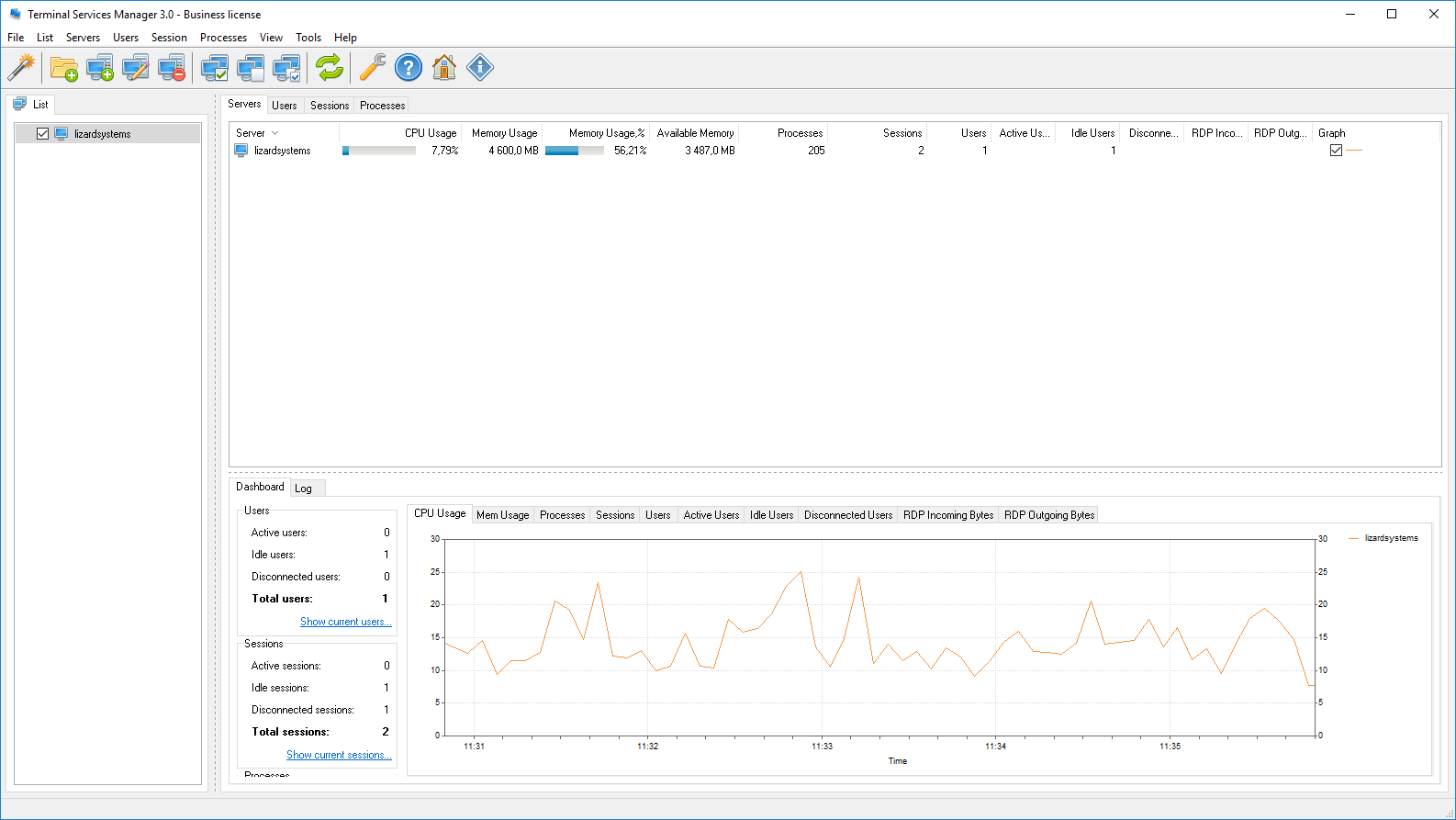Screen dimensions: 1456x820
Task: Uncheck lizardsystems in the left server list
Action: 42,134
